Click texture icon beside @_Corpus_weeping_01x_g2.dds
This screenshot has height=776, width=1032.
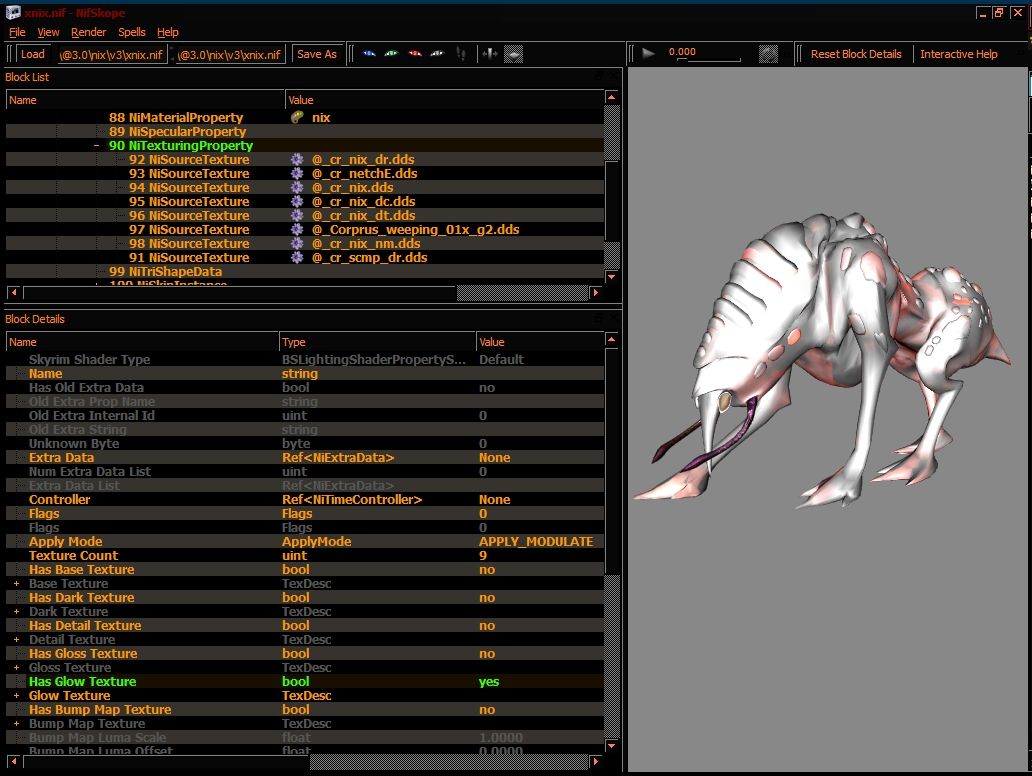tap(297, 229)
